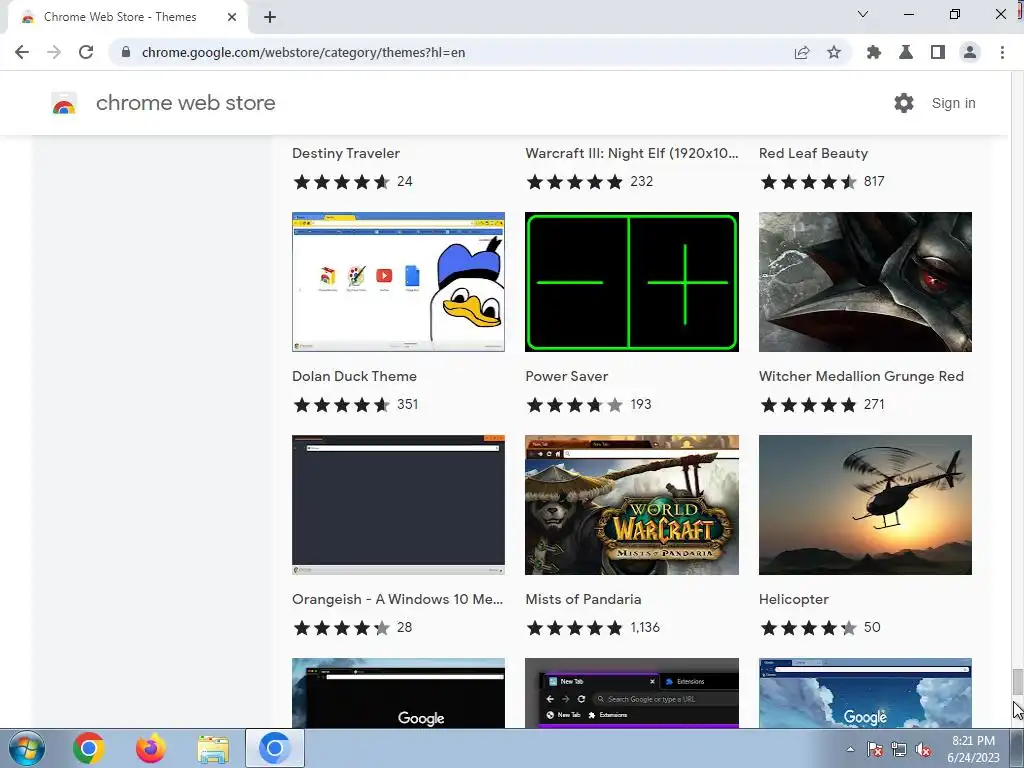Share this page icon in address bar
Screen dimensions: 1024x768
click(802, 52)
